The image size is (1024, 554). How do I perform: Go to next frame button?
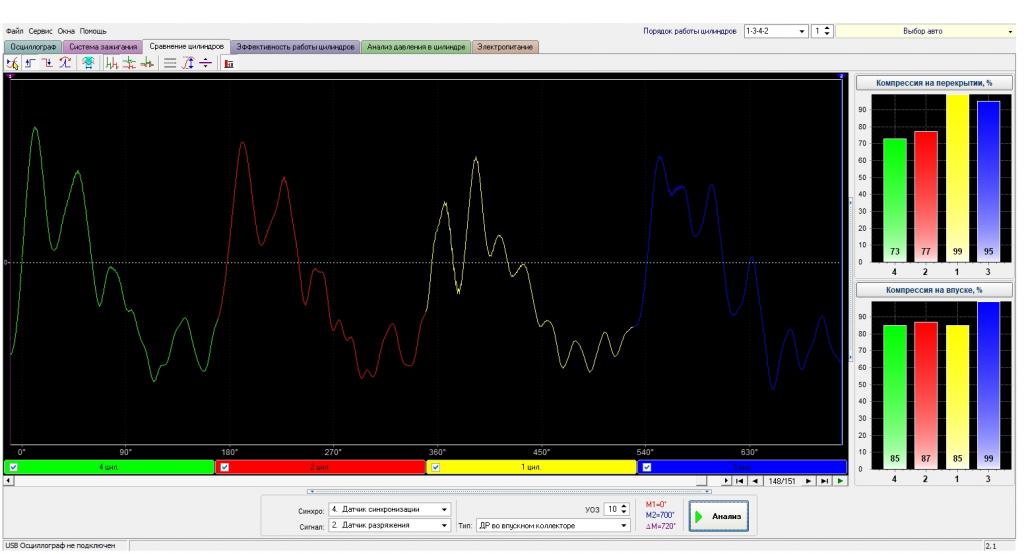pyautogui.click(x=808, y=481)
